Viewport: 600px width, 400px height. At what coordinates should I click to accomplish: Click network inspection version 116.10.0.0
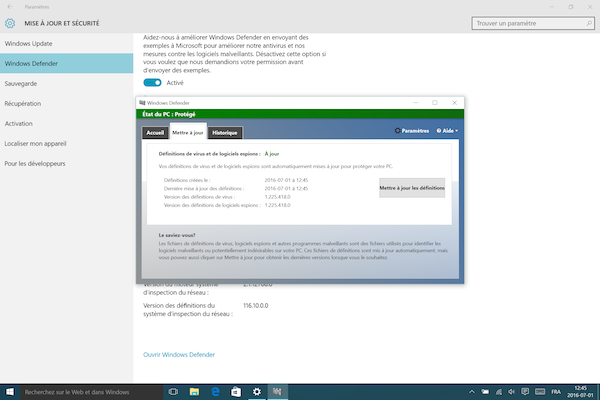(256, 305)
